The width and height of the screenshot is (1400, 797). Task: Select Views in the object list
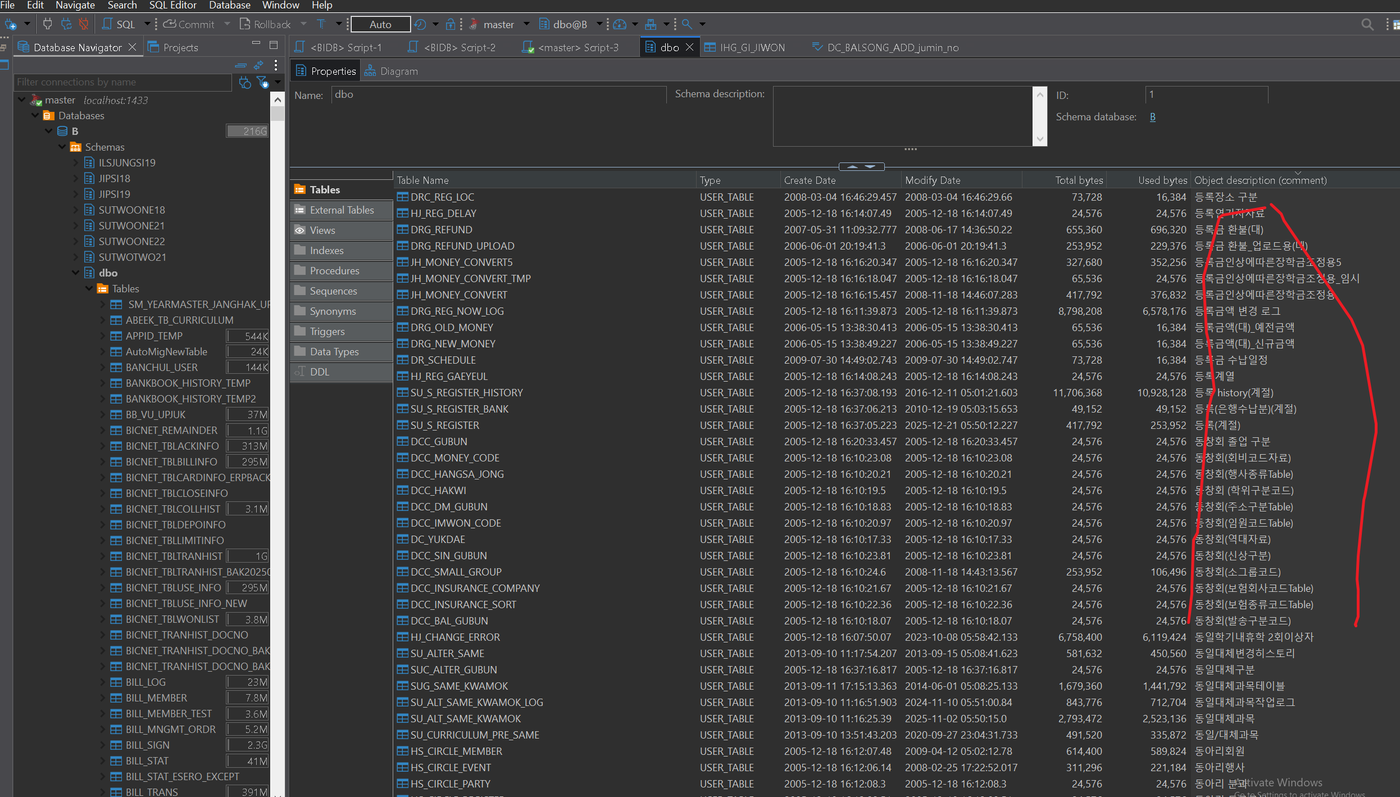322,230
